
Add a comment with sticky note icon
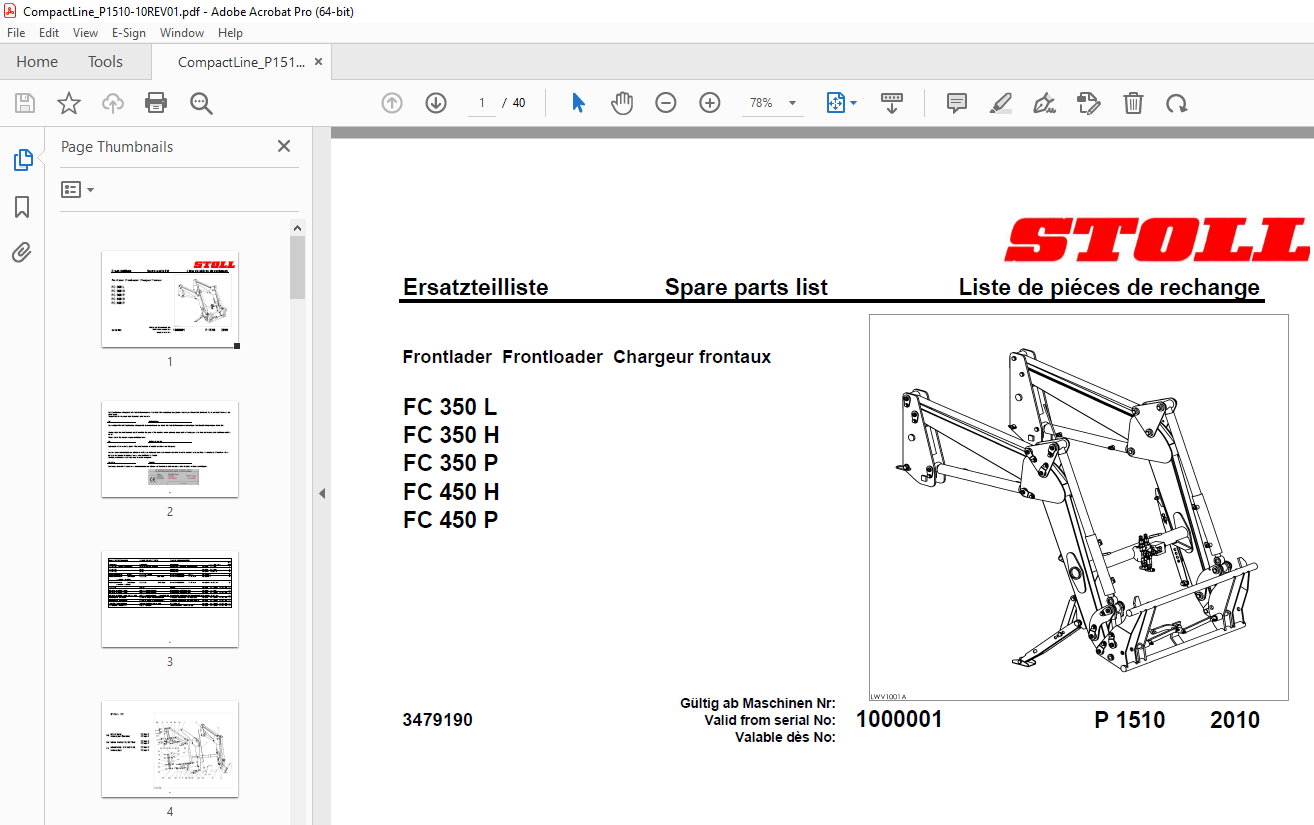[x=957, y=103]
